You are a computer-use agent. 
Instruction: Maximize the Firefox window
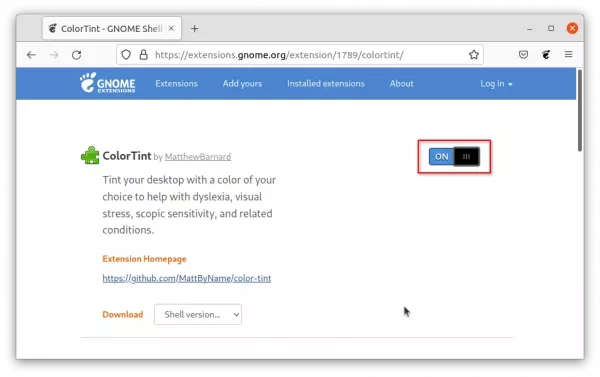tap(551, 28)
